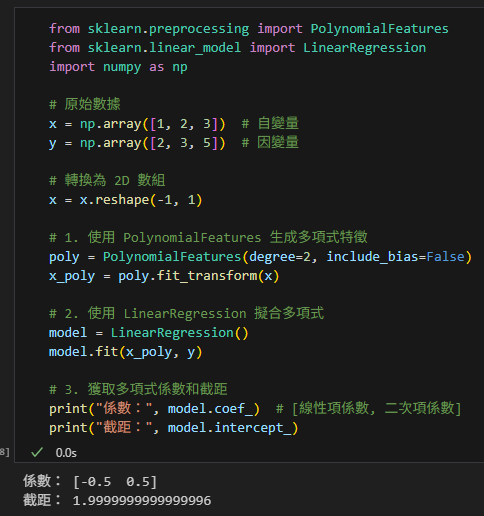Click the line "model.fit(x_poly, y)"
The height and width of the screenshot is (516, 484).
[x=126, y=352]
